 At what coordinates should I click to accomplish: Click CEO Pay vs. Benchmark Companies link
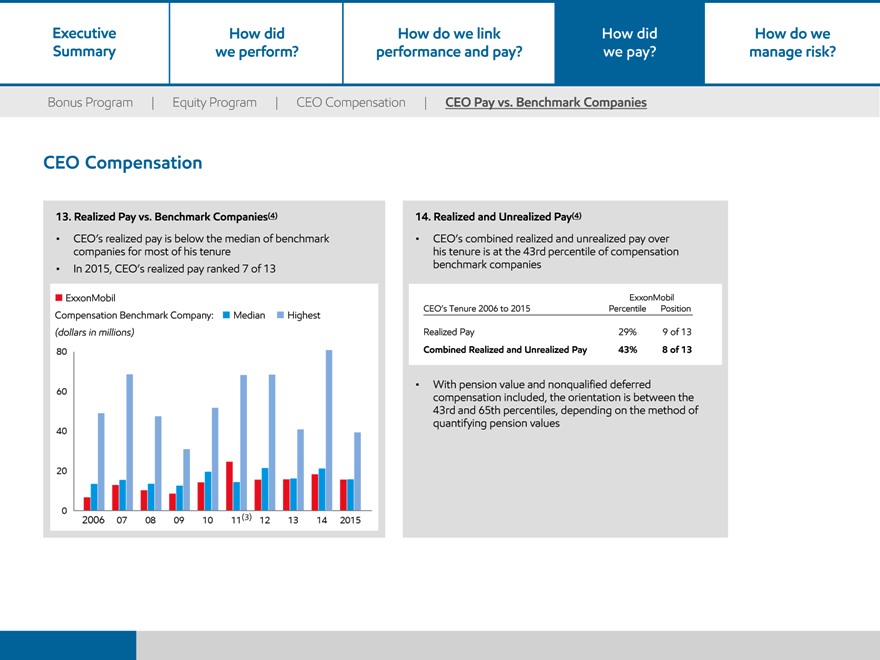click(x=545, y=102)
